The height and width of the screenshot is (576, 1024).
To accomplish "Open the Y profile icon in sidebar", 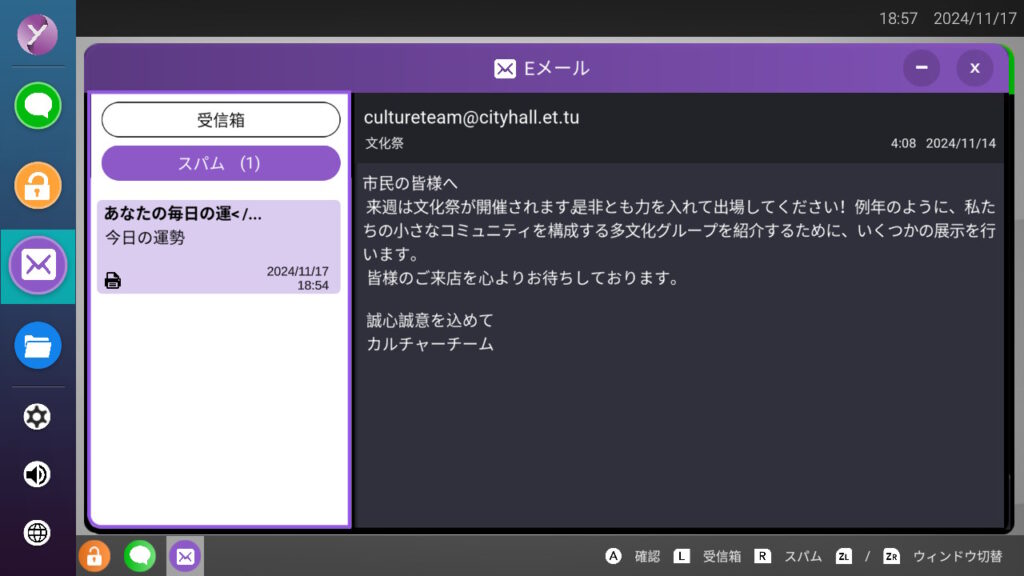I will [37, 34].
